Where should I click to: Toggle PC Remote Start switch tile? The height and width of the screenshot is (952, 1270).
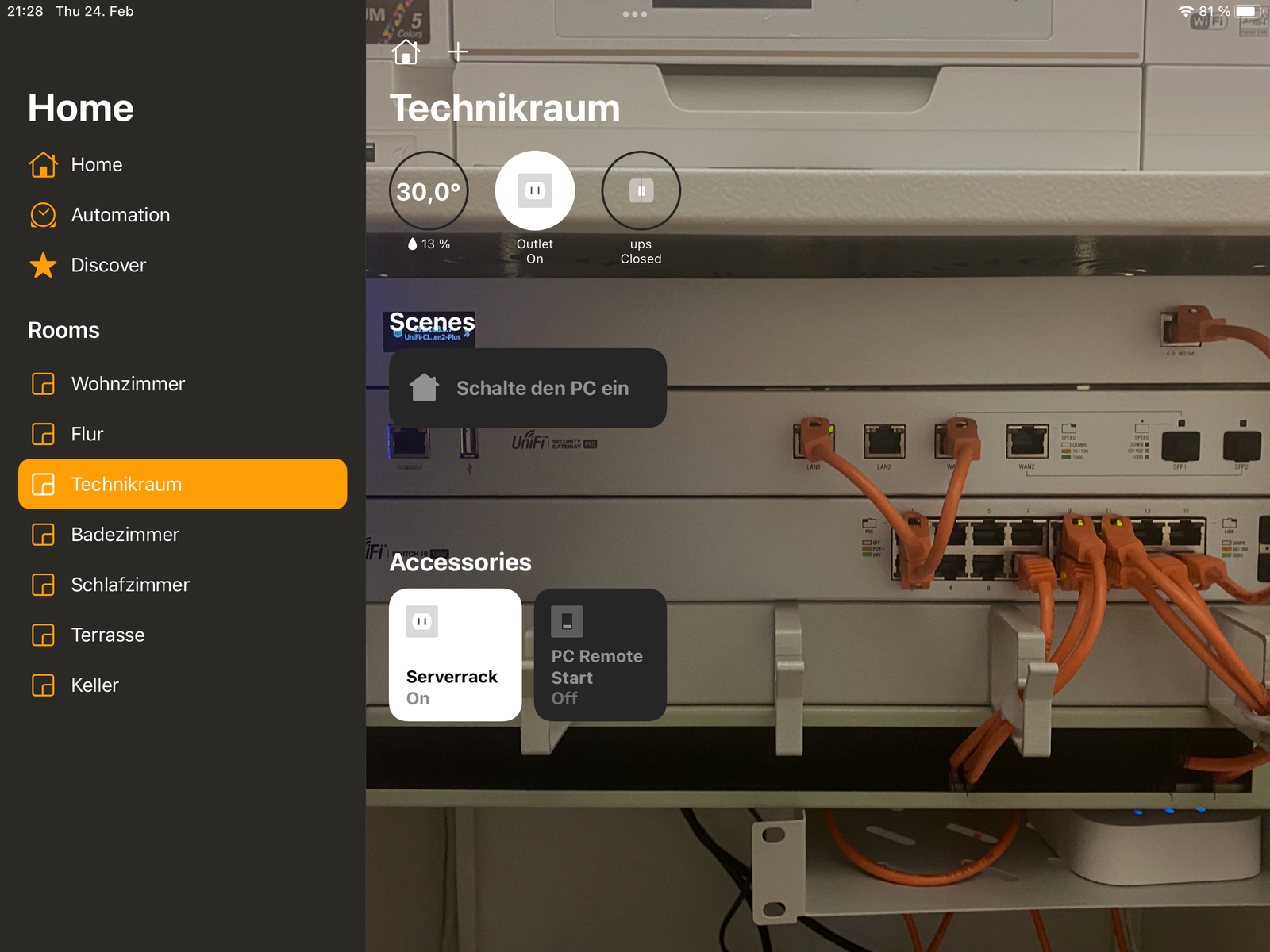tap(600, 654)
